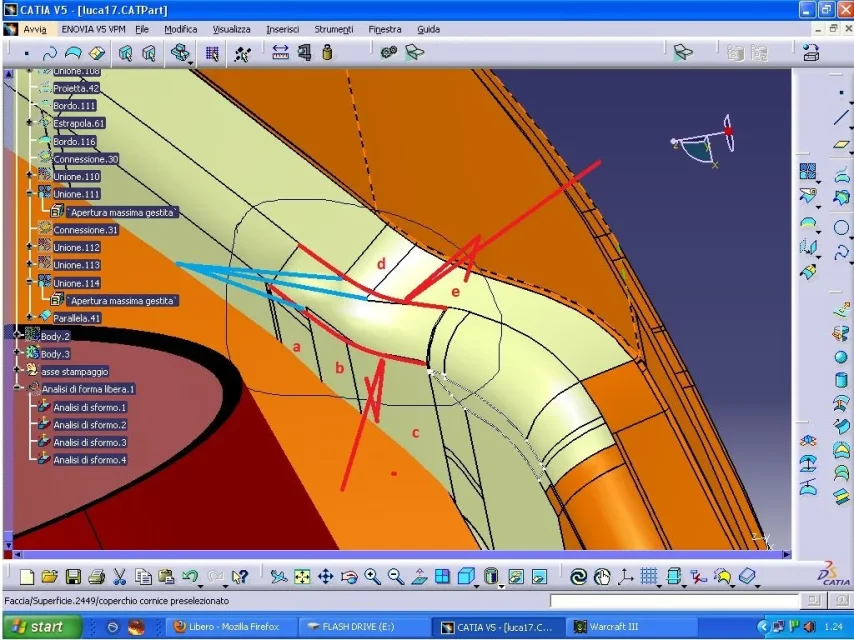Click the Zoom In magnifier
This screenshot has width=854, height=640.
pos(373,576)
